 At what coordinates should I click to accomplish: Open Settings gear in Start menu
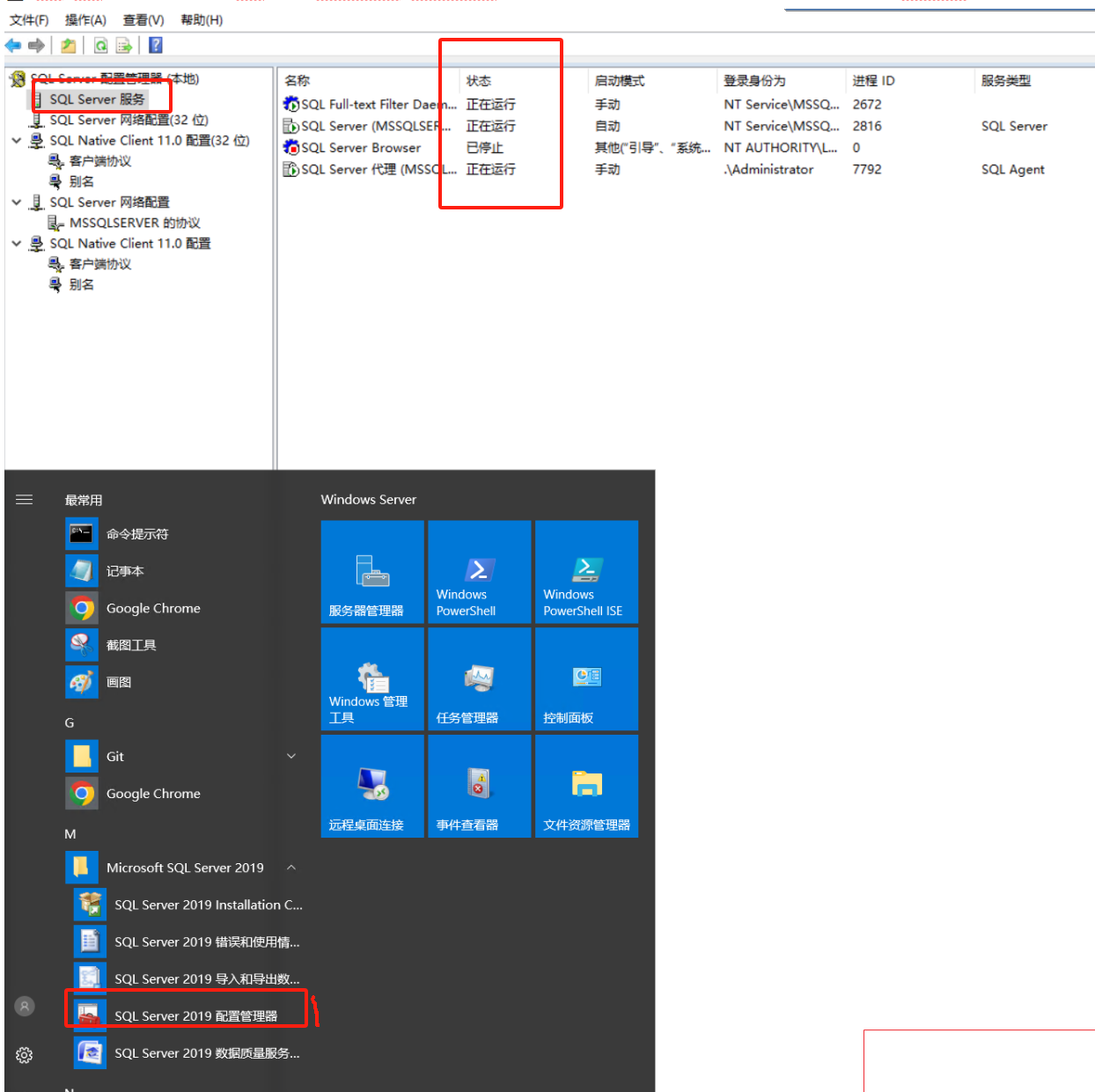(x=25, y=1054)
